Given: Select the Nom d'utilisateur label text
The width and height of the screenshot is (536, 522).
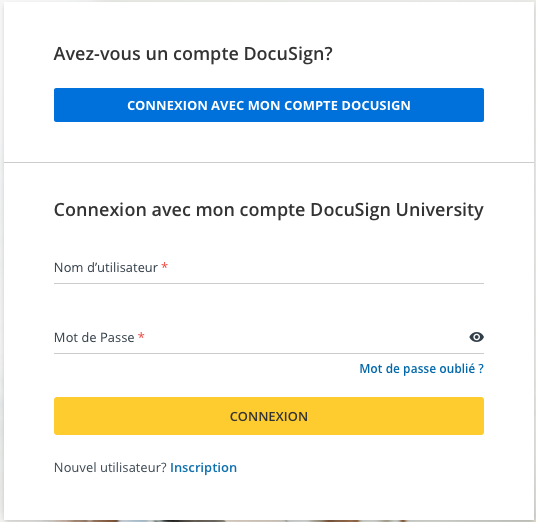Looking at the screenshot, I should tap(106, 267).
